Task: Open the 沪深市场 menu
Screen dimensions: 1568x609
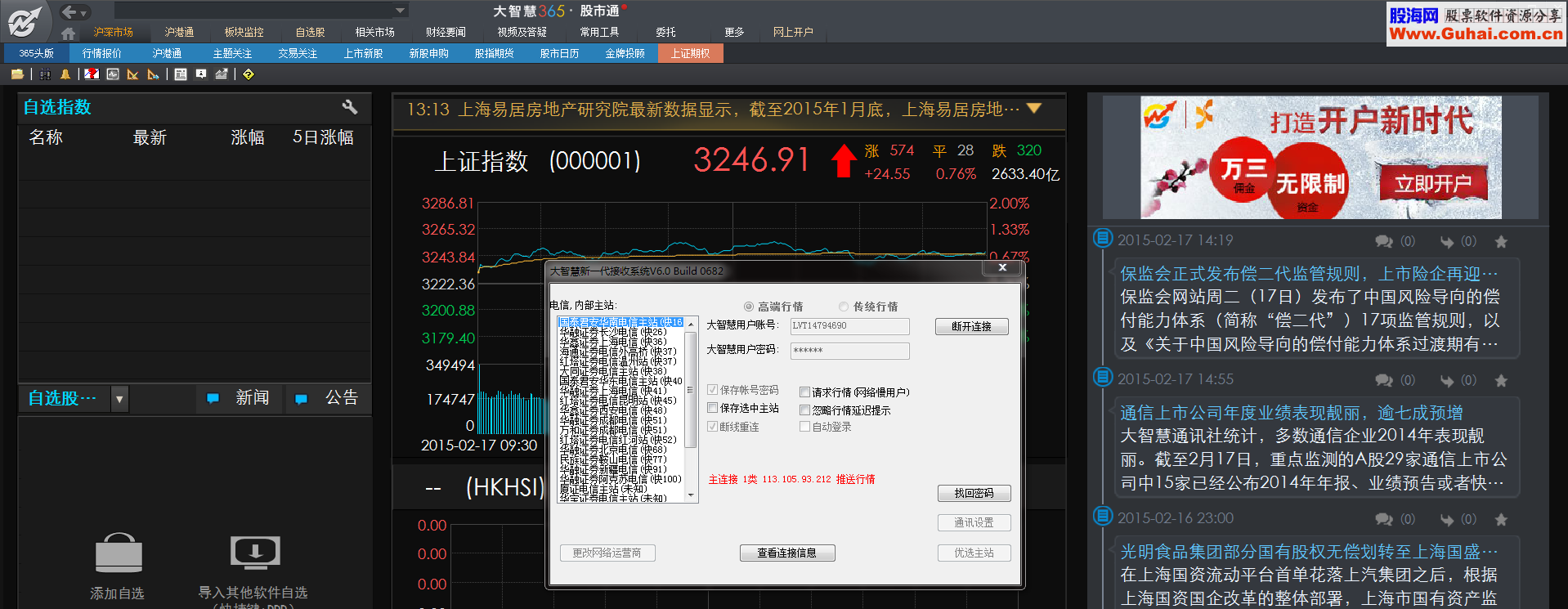Action: pos(113,32)
